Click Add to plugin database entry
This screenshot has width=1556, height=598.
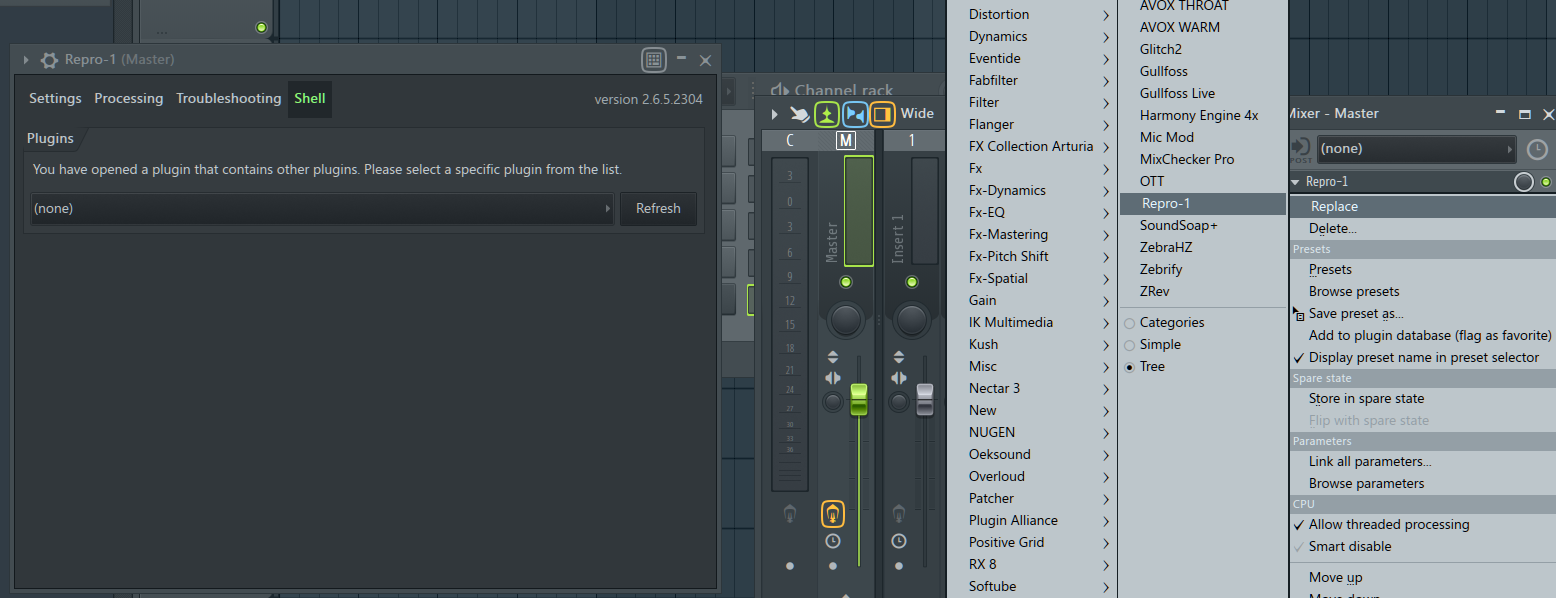pos(1422,336)
